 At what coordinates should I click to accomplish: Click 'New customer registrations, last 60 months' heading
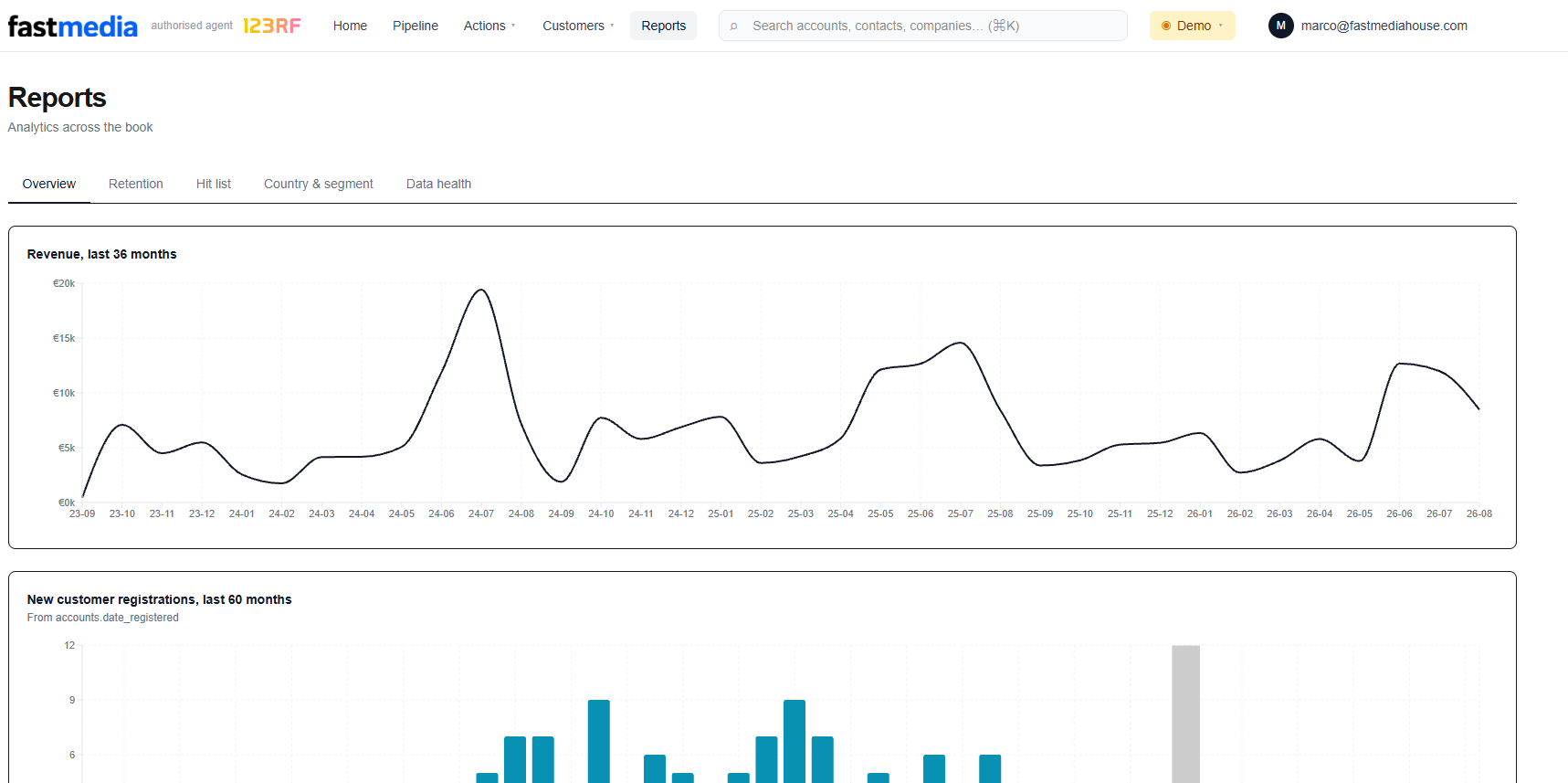point(160,599)
